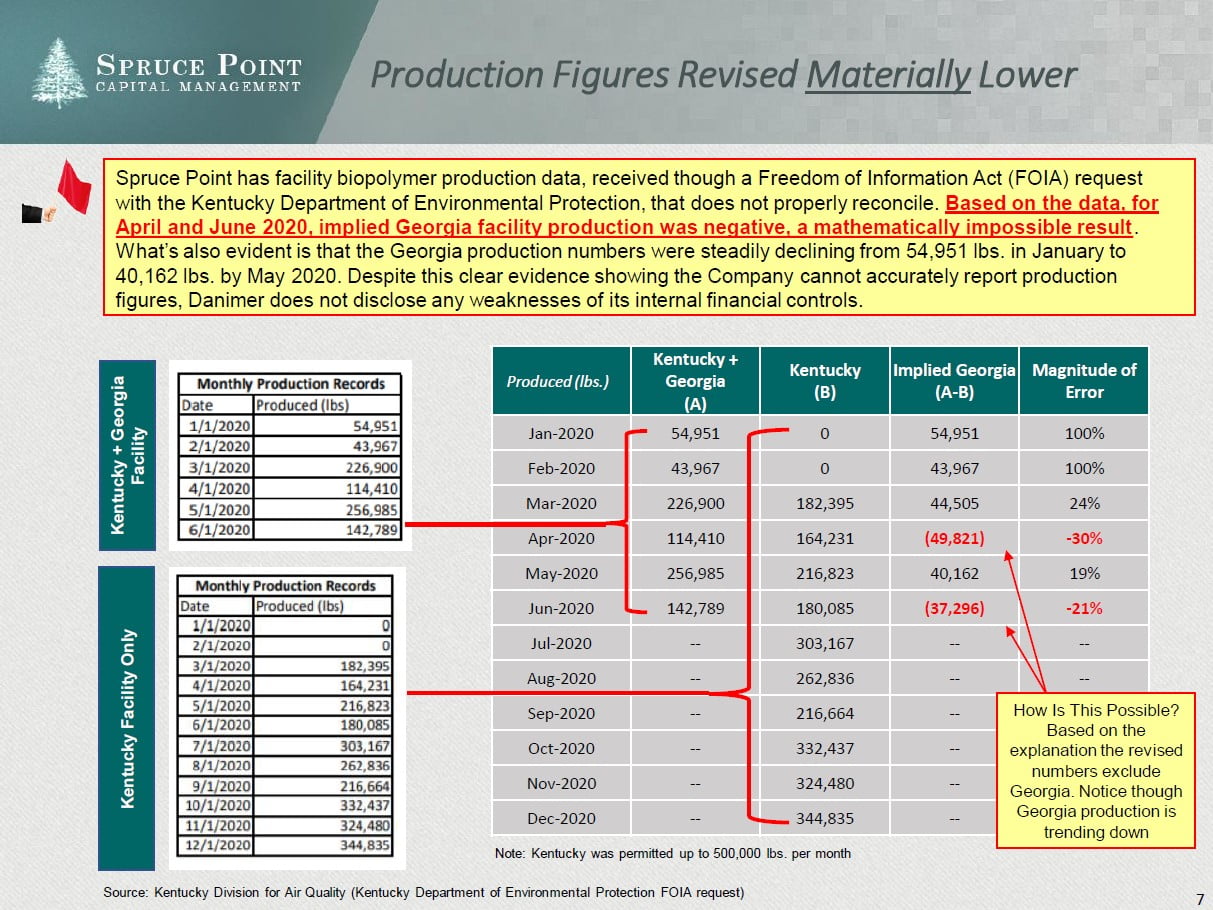
Task: Click the 'Kentucky Facility Only' vertical green label
Action: pyautogui.click(x=126, y=718)
